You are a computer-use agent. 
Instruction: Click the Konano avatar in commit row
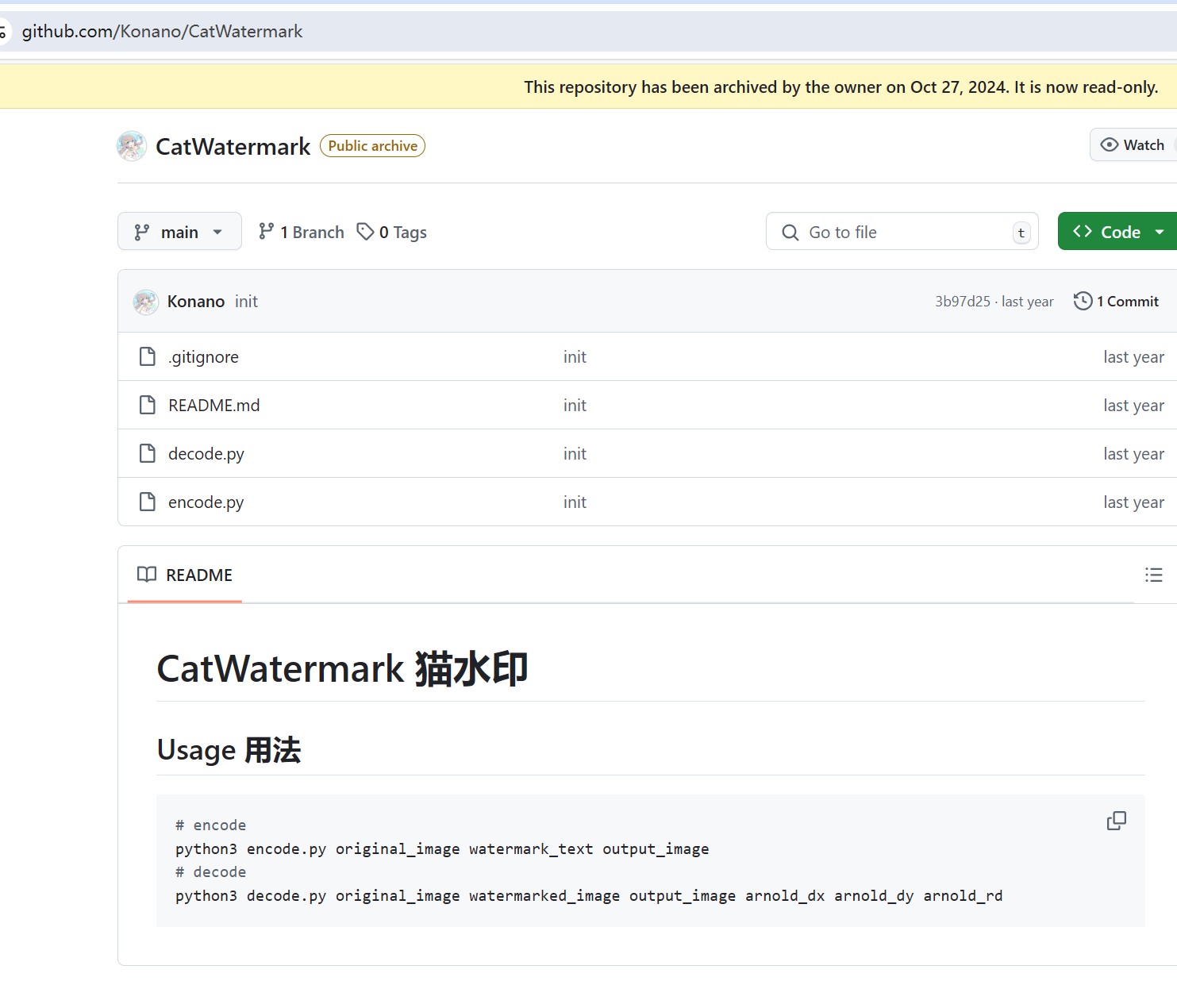[x=146, y=302]
